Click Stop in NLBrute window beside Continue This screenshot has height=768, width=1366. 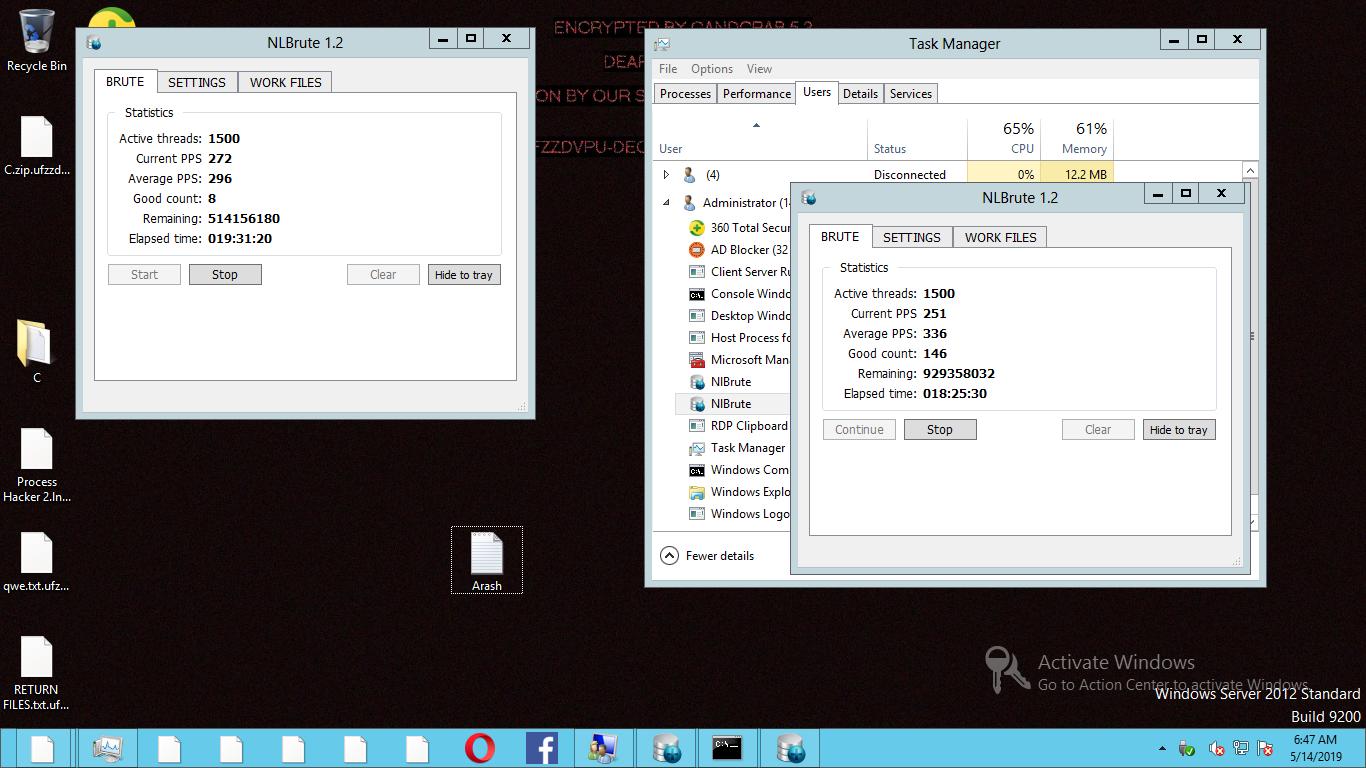tap(940, 430)
